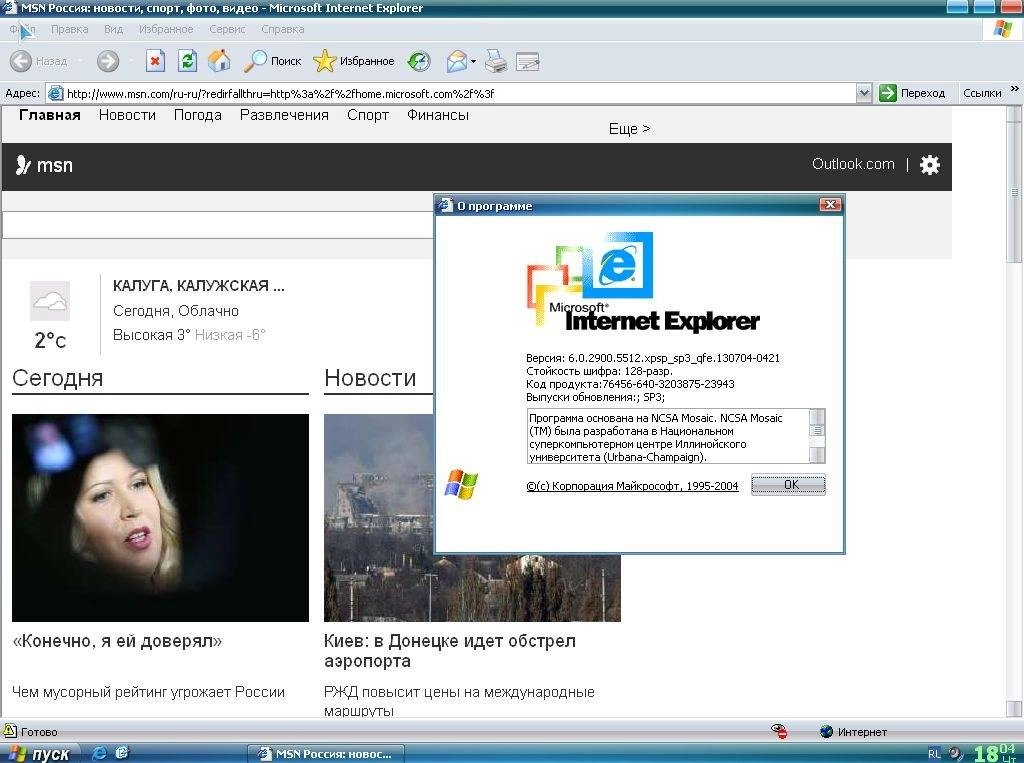
Task: Open the Поиск search toolbar button
Action: (272, 61)
